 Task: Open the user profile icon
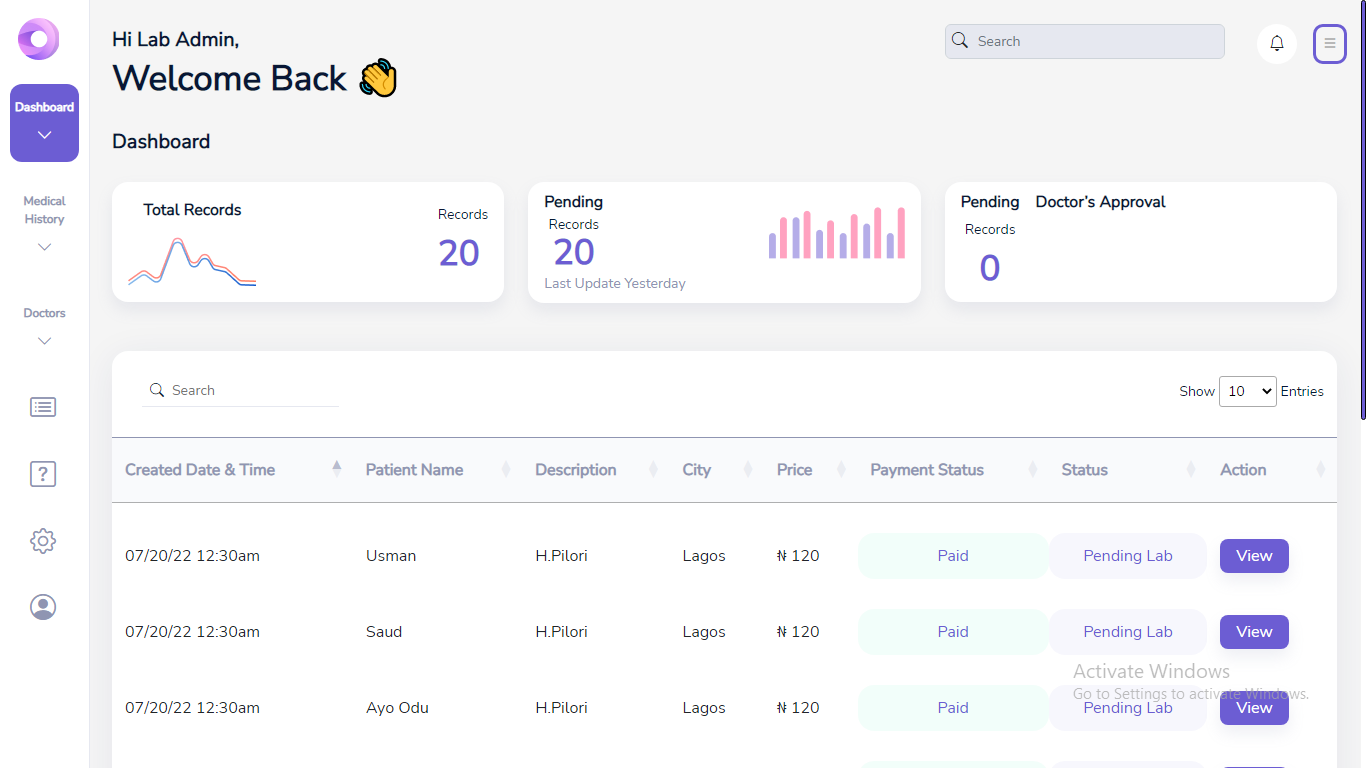pyautogui.click(x=43, y=607)
